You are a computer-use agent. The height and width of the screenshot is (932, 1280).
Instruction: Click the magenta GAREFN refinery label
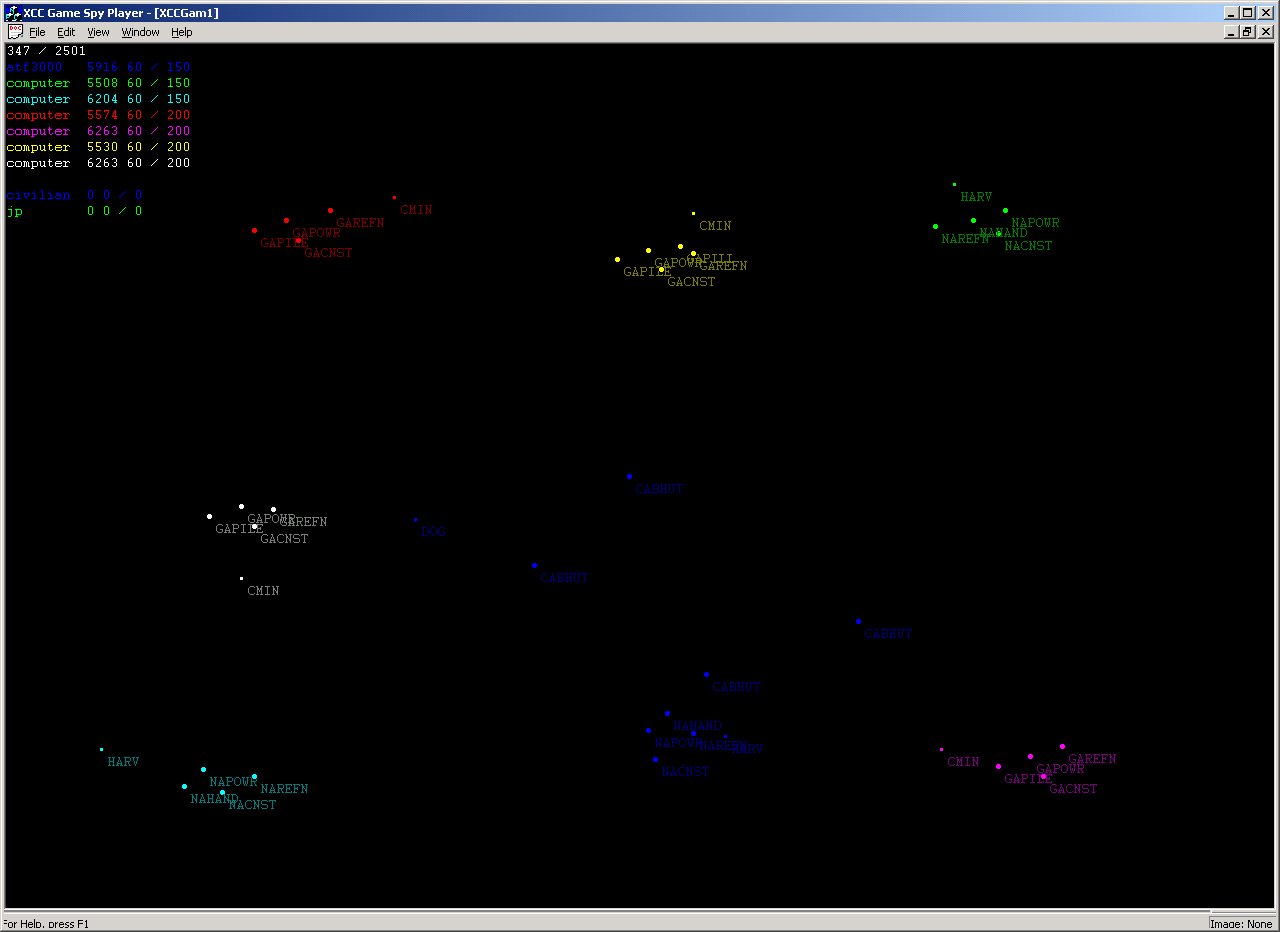[x=1092, y=760]
